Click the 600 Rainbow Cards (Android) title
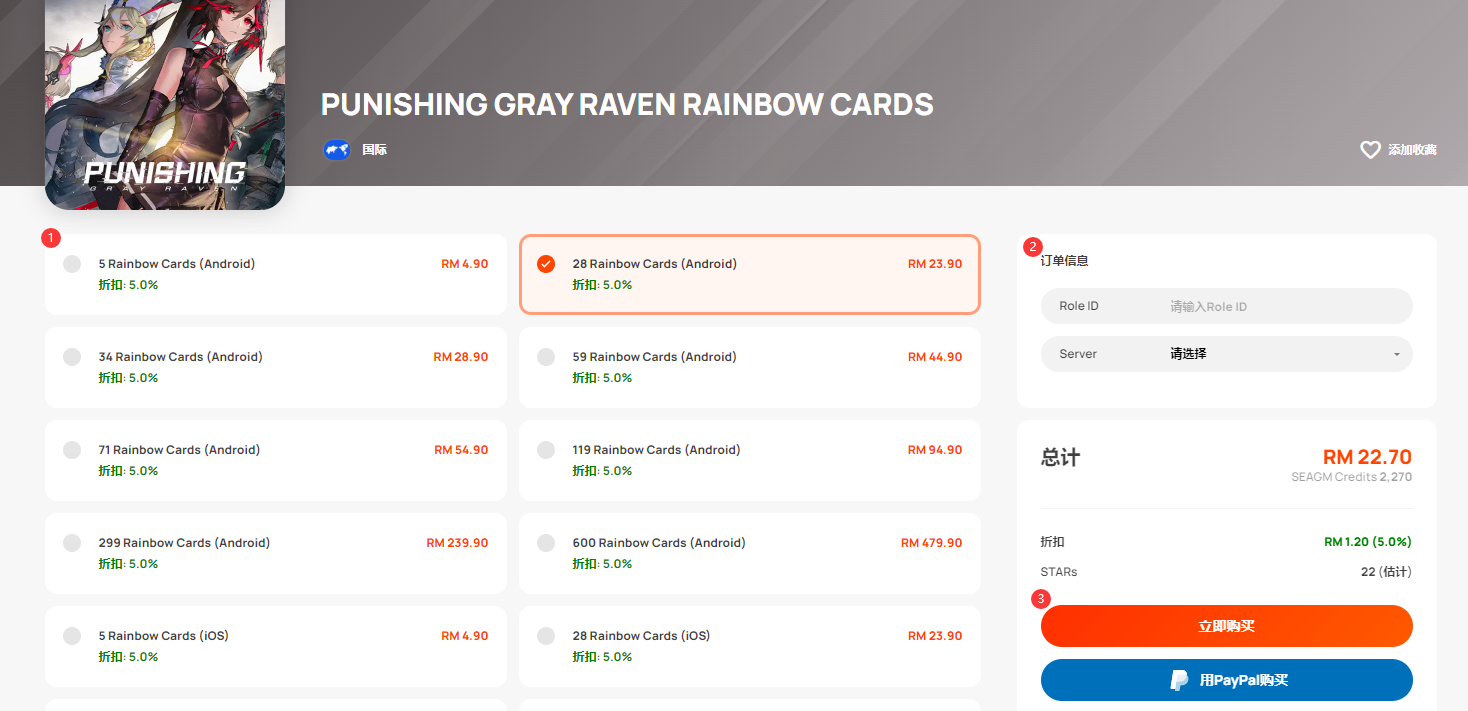The height and width of the screenshot is (711, 1468). pos(659,543)
